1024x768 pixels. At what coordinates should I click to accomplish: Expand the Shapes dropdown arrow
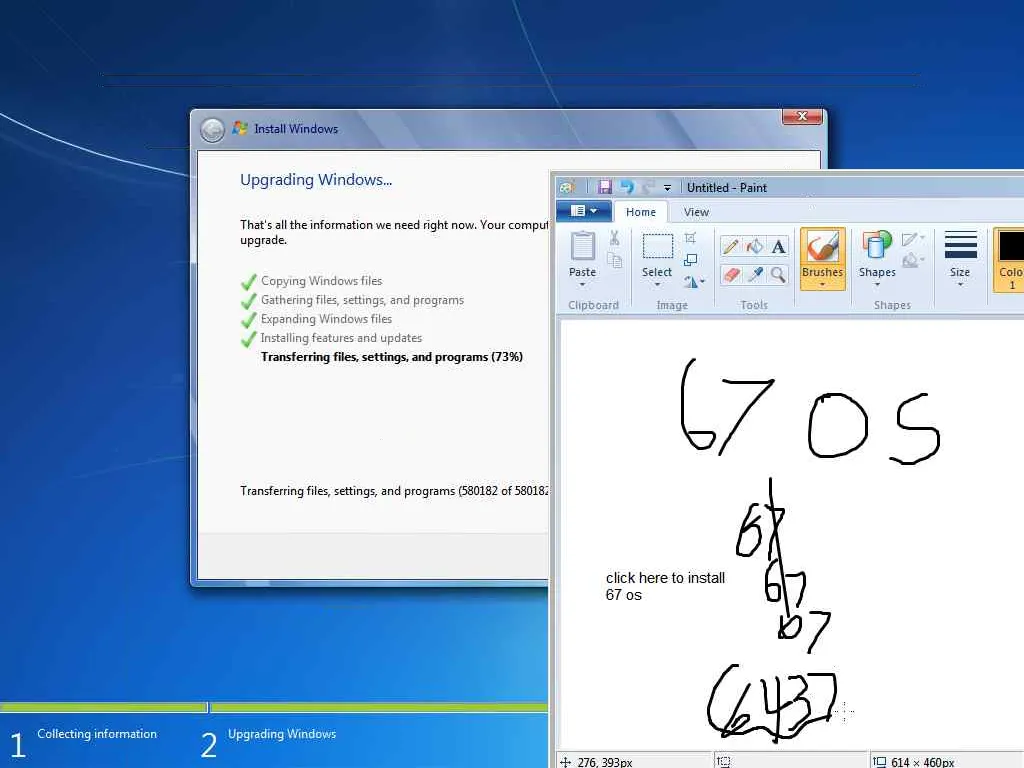pyautogui.click(x=876, y=285)
